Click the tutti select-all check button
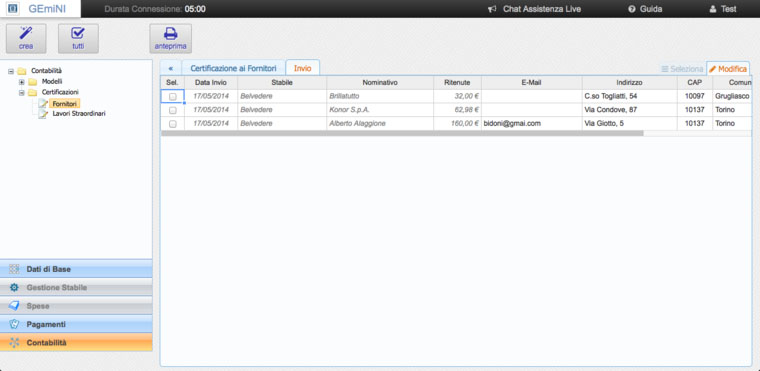 click(x=78, y=38)
